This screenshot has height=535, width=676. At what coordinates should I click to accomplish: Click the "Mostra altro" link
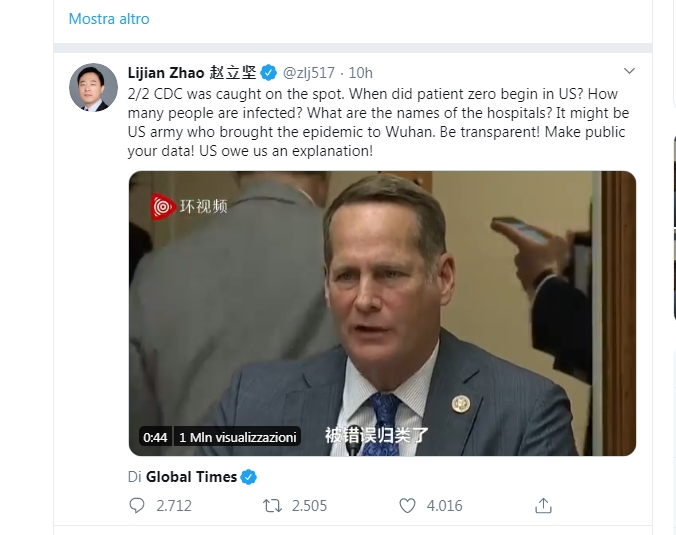[109, 19]
